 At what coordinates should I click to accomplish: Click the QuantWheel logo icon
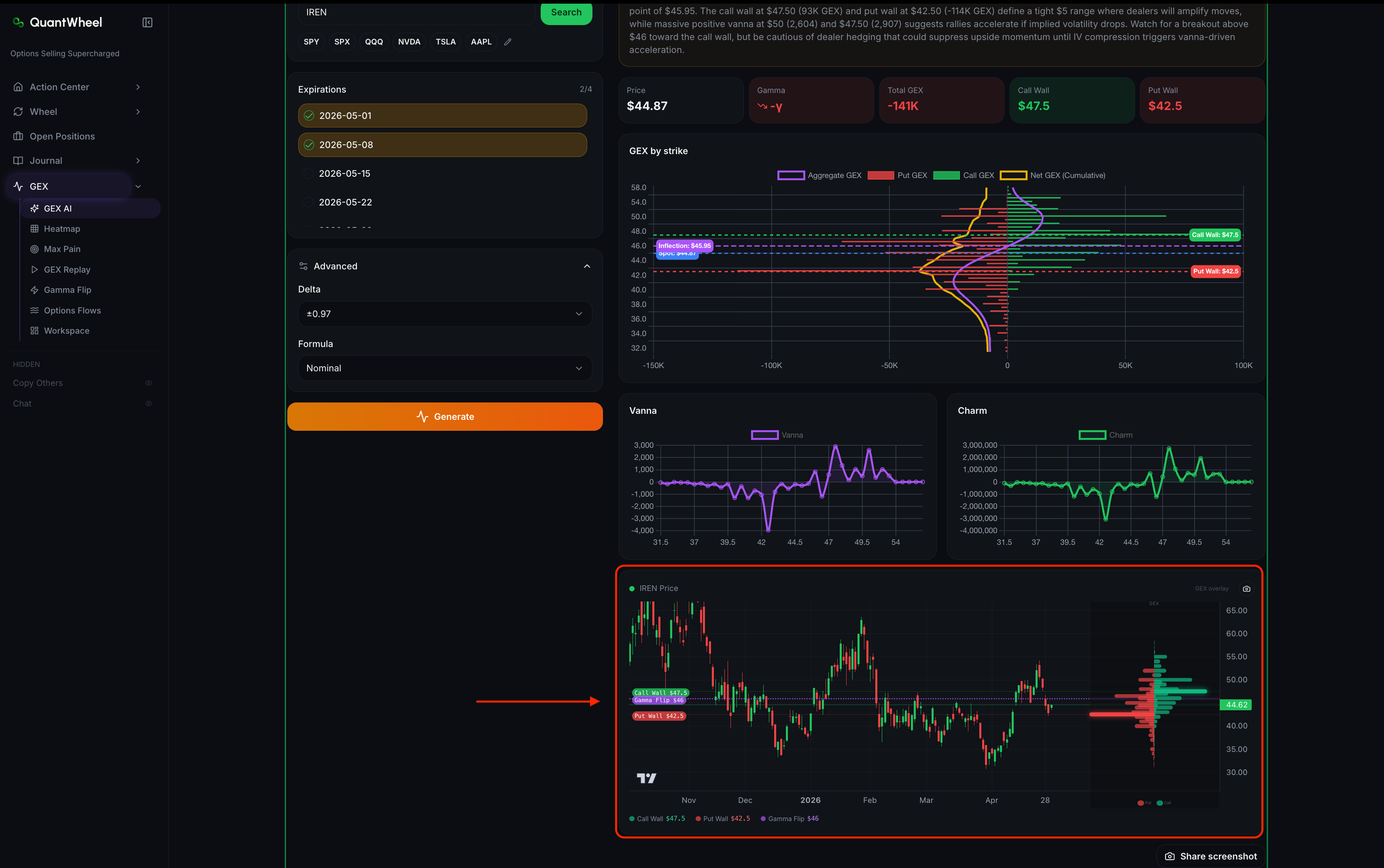point(18,22)
